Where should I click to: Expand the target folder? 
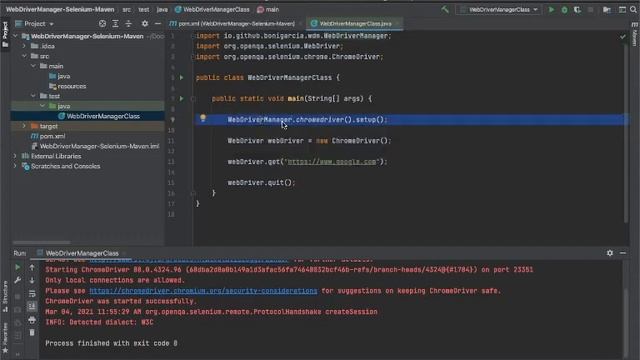pos(24,126)
